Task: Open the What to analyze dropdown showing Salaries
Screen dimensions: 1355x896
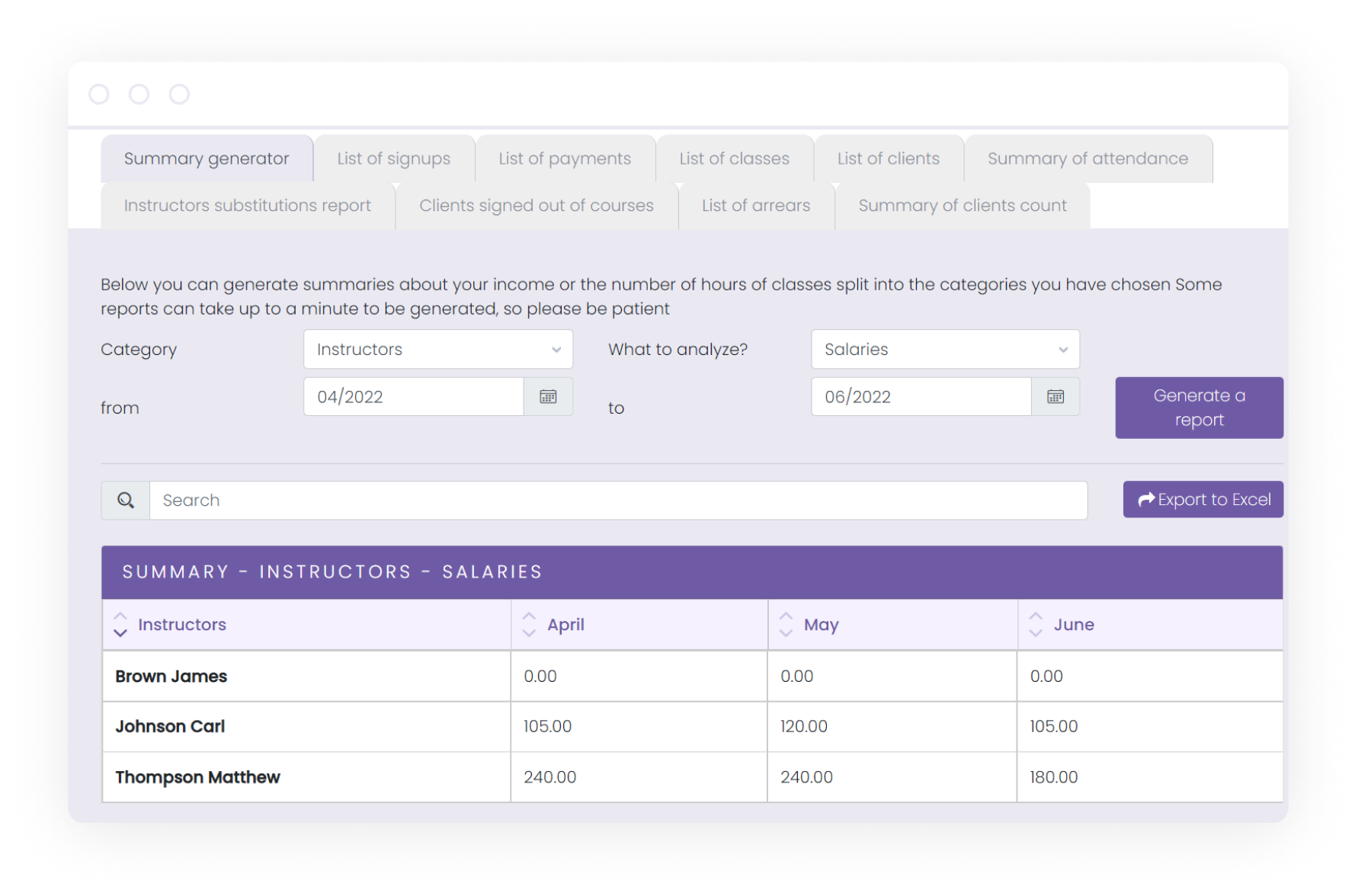Action: click(x=945, y=349)
